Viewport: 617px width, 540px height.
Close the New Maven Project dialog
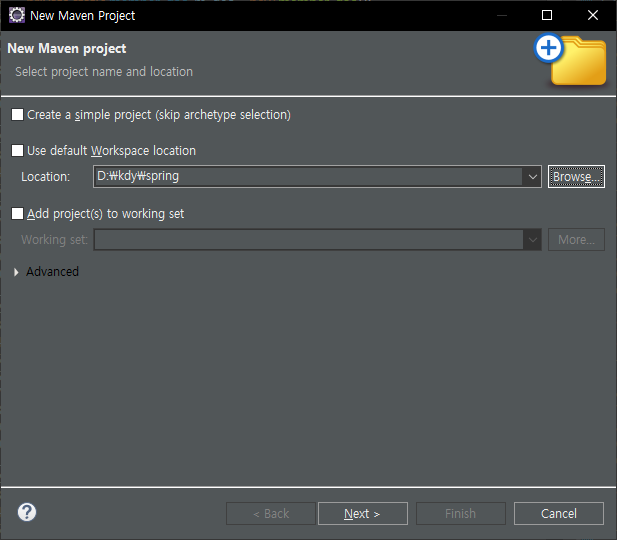click(x=593, y=15)
